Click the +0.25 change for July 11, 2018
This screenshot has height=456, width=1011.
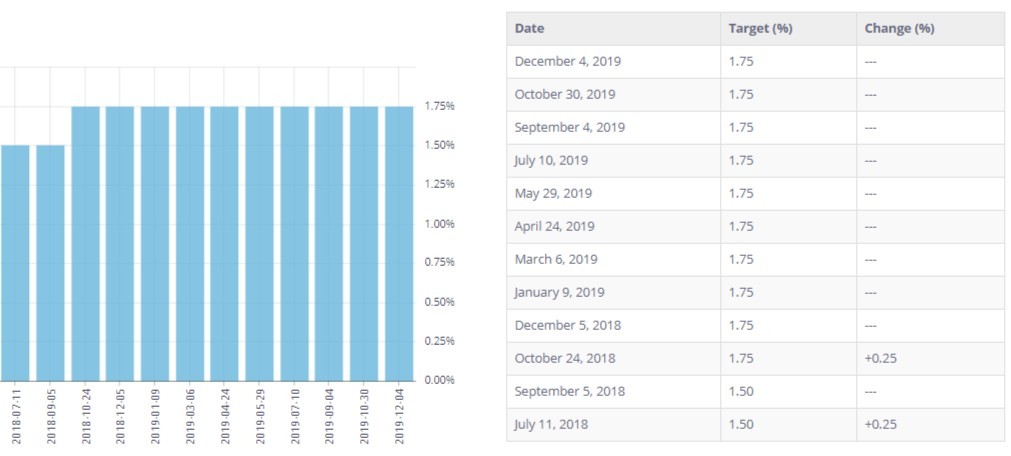[880, 424]
